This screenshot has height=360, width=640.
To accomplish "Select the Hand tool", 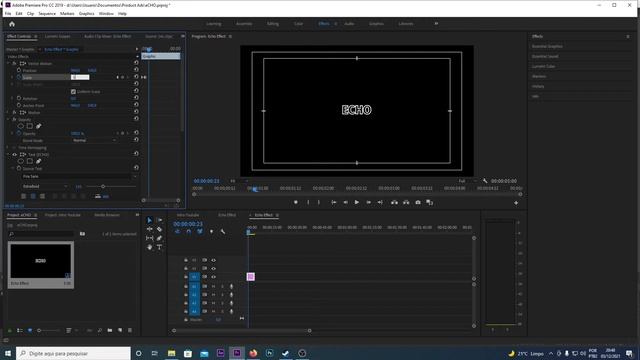I will click(149, 247).
